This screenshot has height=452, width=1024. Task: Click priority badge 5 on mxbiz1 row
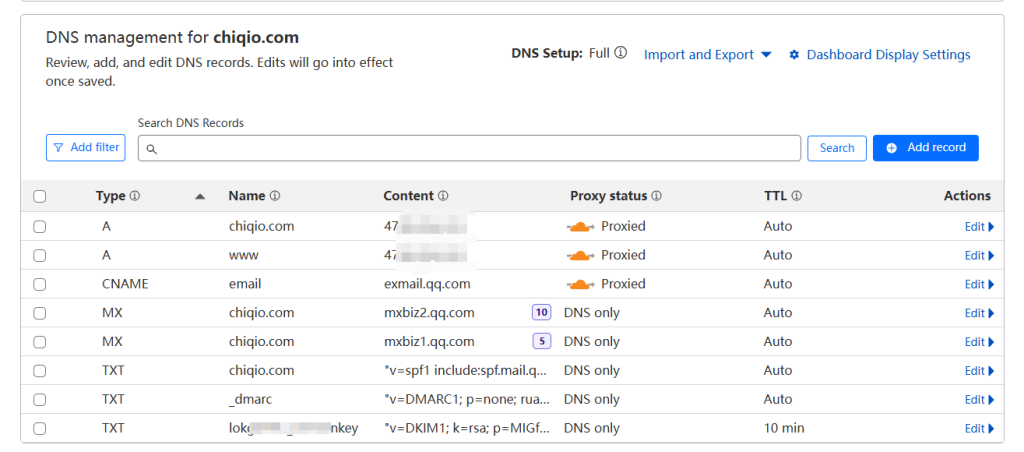[541, 342]
